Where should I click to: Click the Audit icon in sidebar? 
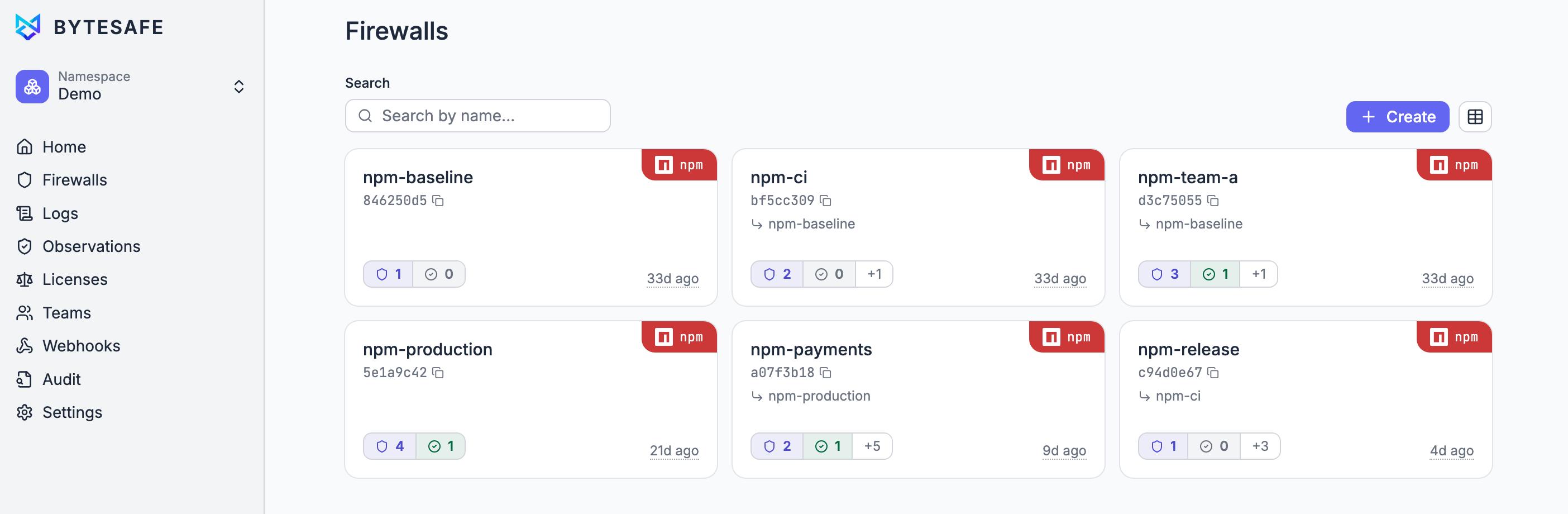click(x=25, y=379)
